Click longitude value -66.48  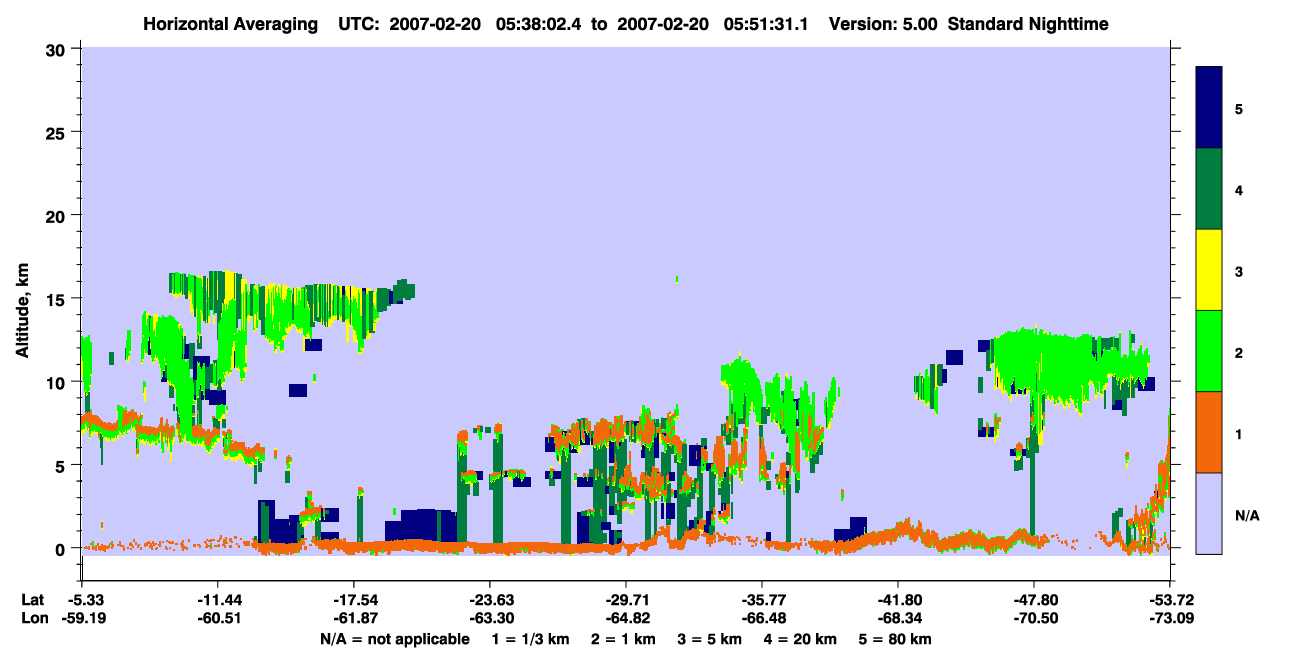pyautogui.click(x=762, y=618)
